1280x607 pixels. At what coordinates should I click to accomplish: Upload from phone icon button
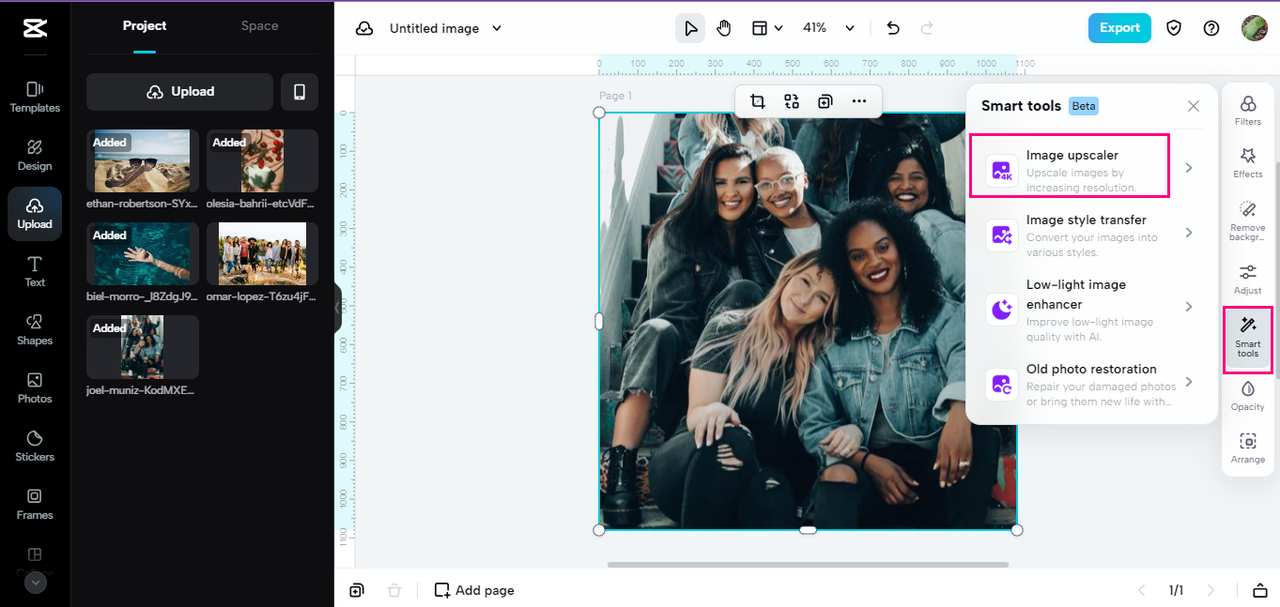pos(299,91)
